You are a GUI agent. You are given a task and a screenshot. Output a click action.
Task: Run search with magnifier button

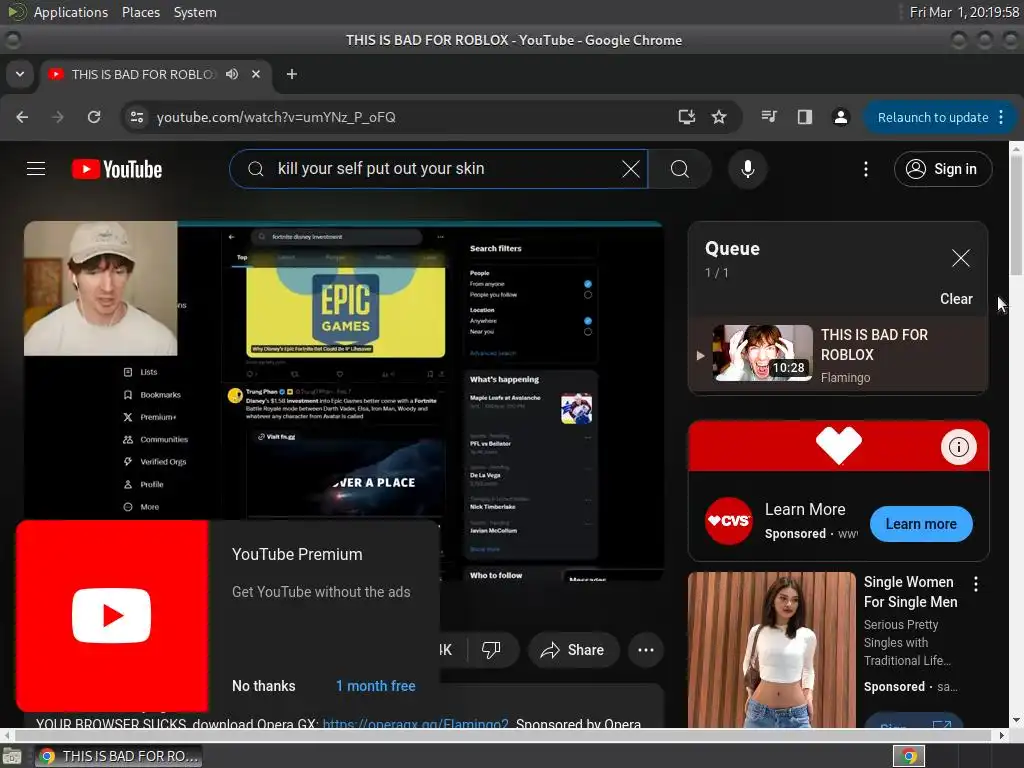(680, 169)
